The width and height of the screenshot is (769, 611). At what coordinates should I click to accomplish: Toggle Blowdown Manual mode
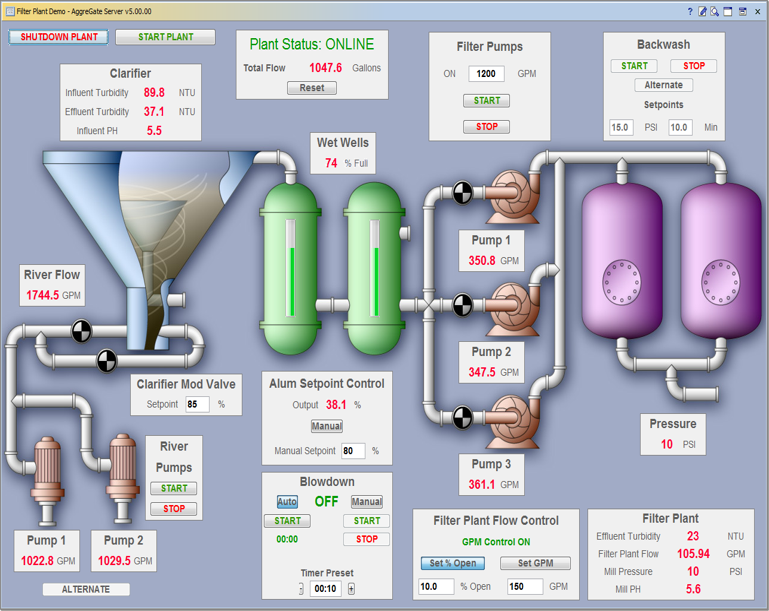coord(366,502)
